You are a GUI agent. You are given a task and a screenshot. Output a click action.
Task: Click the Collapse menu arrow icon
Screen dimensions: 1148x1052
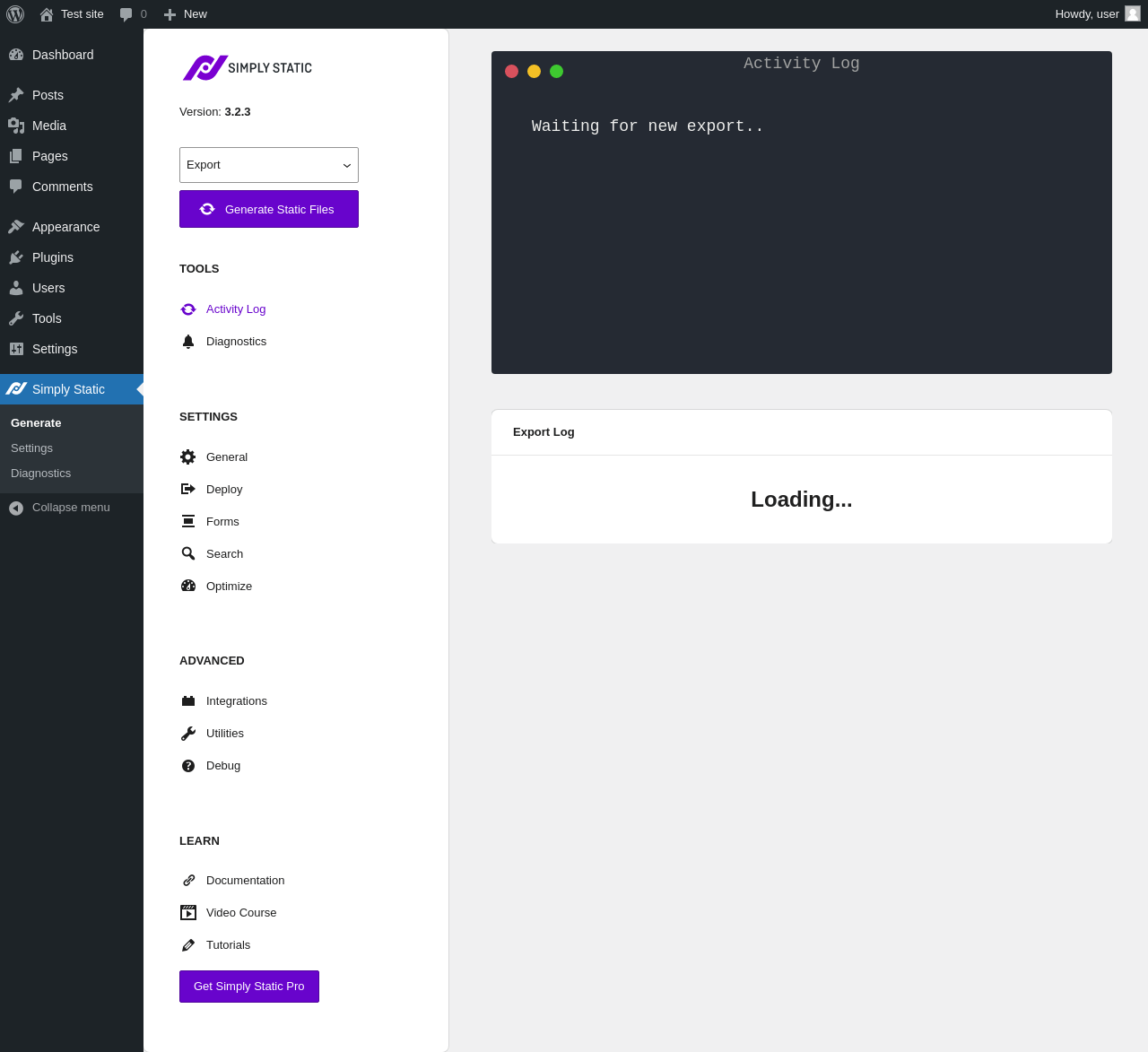16,508
